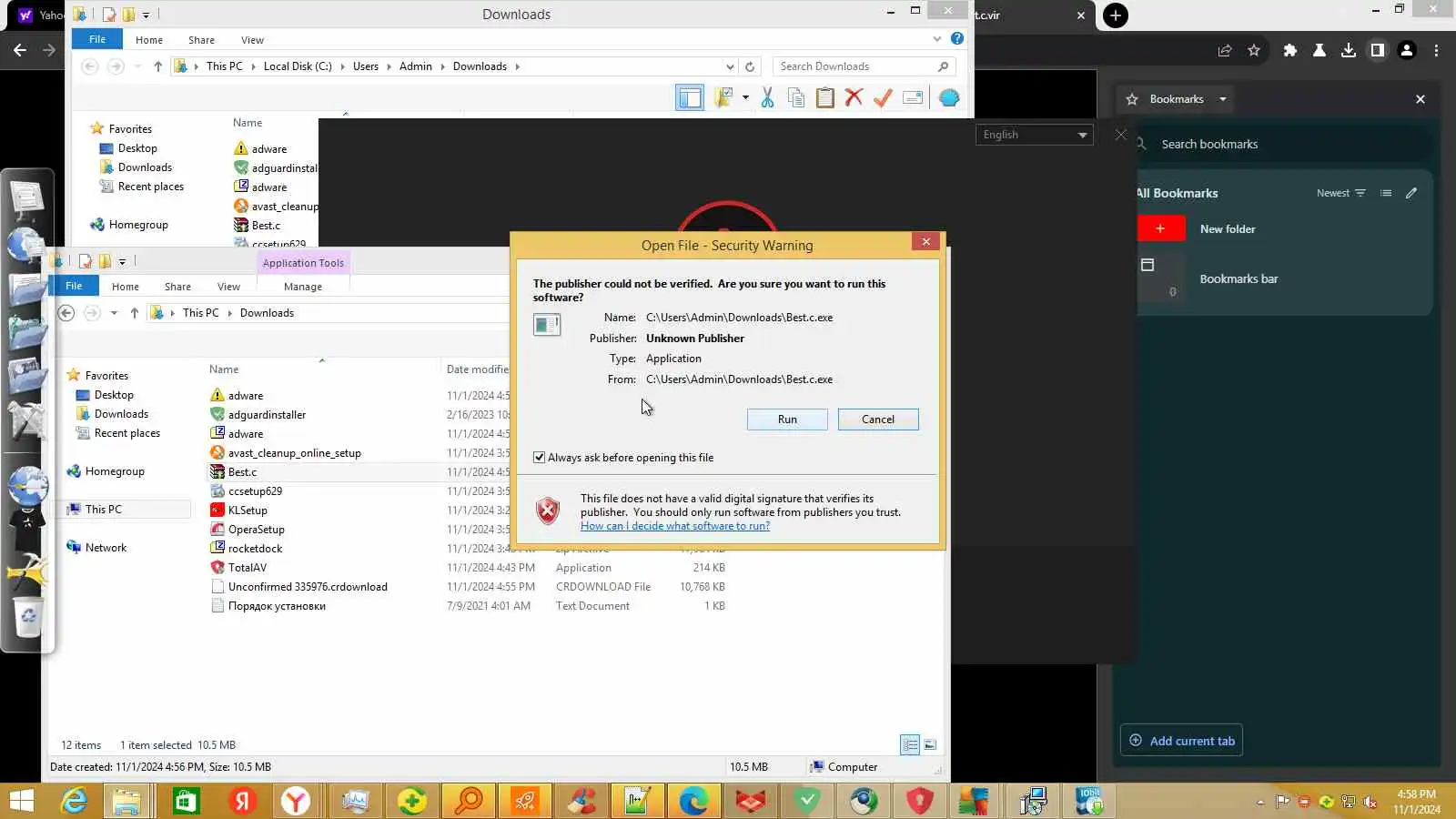The image size is (1456, 819).
Task: Open a new browser tab with plus button
Action: pos(1116,15)
